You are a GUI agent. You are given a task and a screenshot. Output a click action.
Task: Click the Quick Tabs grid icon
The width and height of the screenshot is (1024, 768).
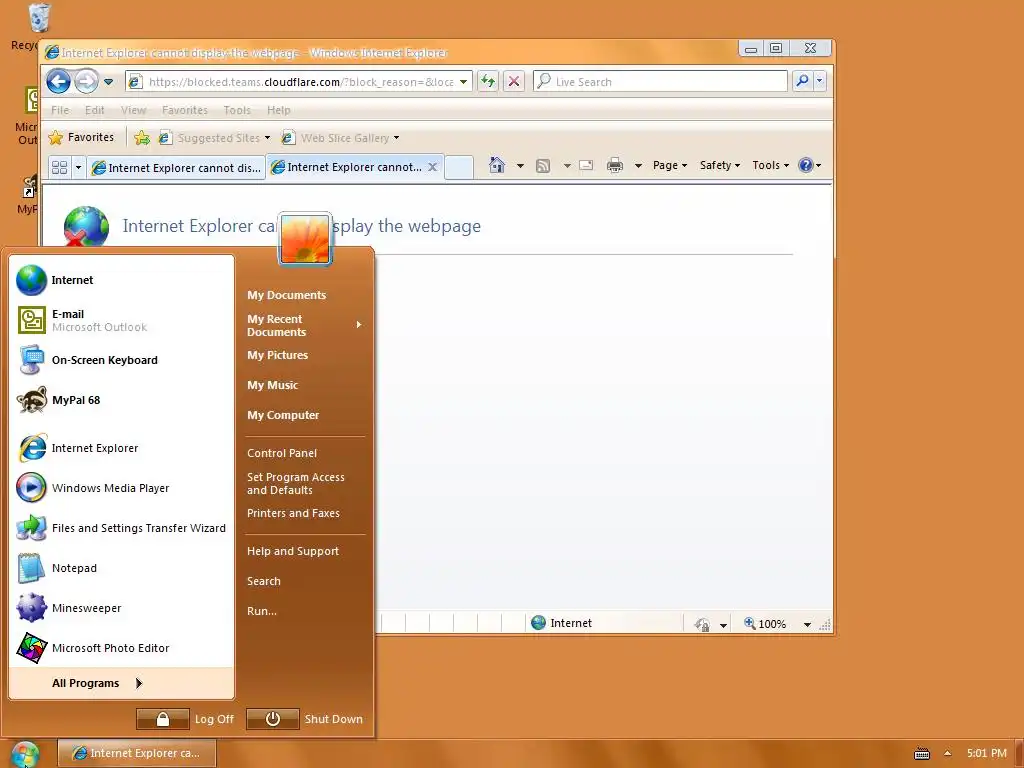click(59, 167)
